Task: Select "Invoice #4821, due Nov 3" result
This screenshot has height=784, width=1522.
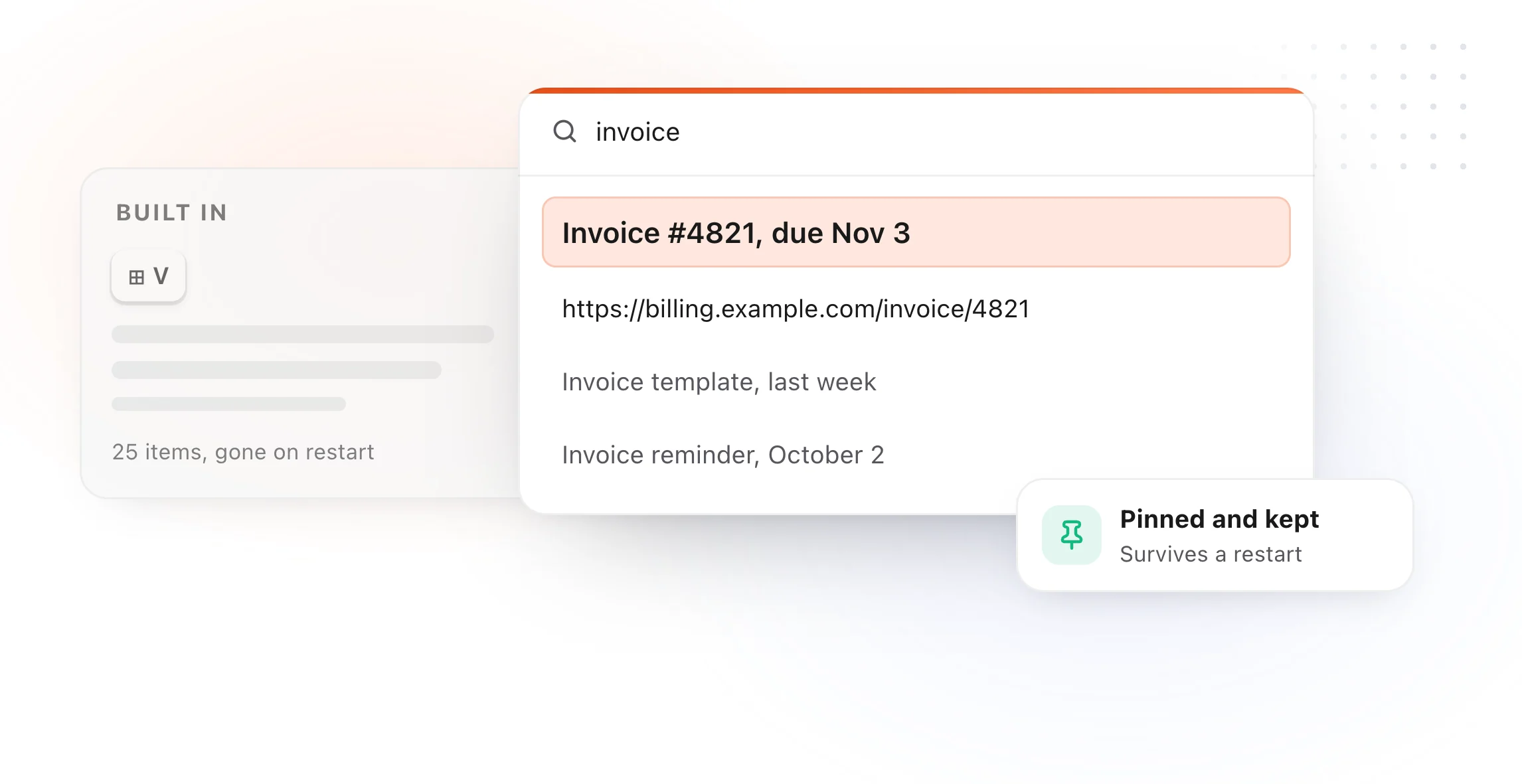Action: (916, 232)
